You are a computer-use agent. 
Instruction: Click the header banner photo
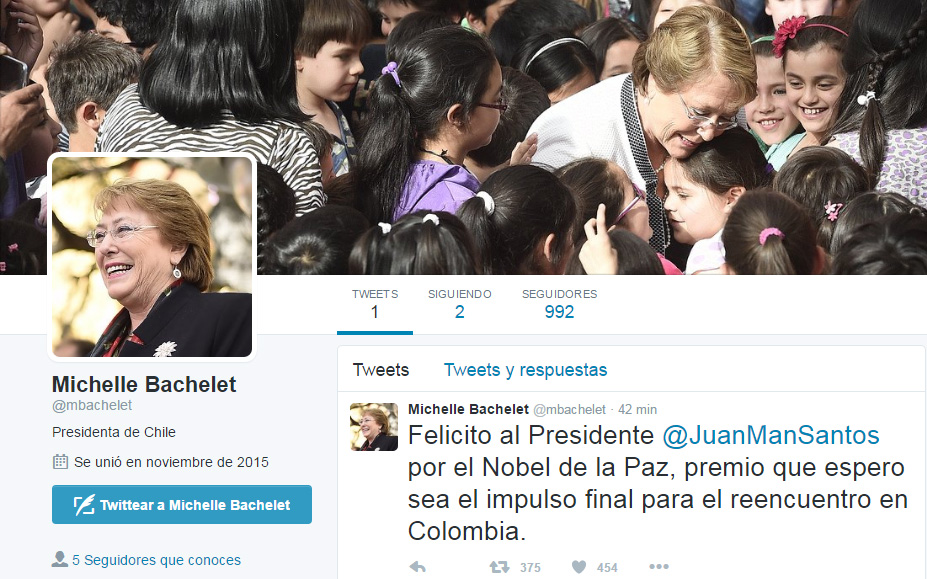591,136
